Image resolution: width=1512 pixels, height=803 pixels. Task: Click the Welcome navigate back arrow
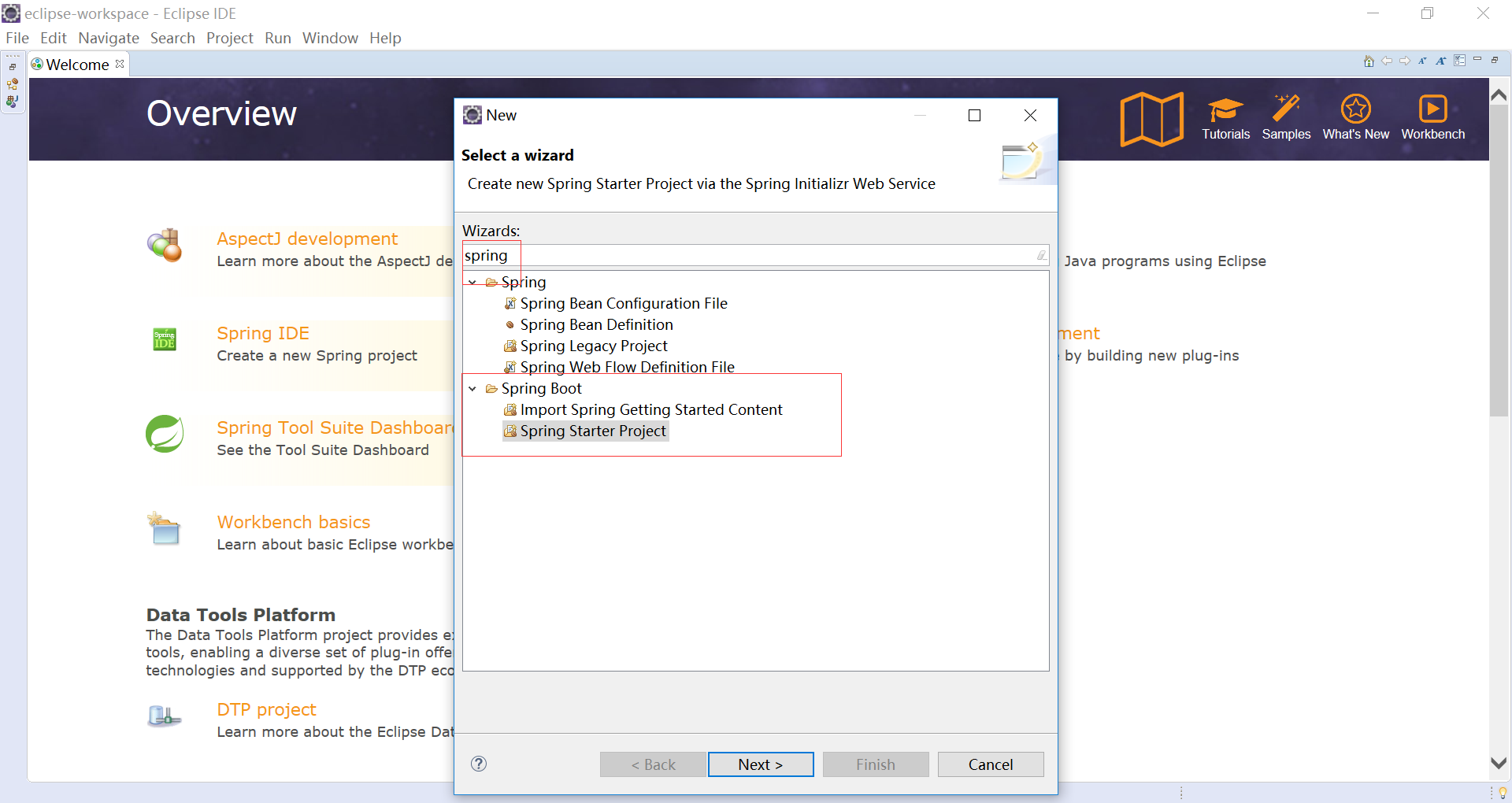pos(1387,61)
